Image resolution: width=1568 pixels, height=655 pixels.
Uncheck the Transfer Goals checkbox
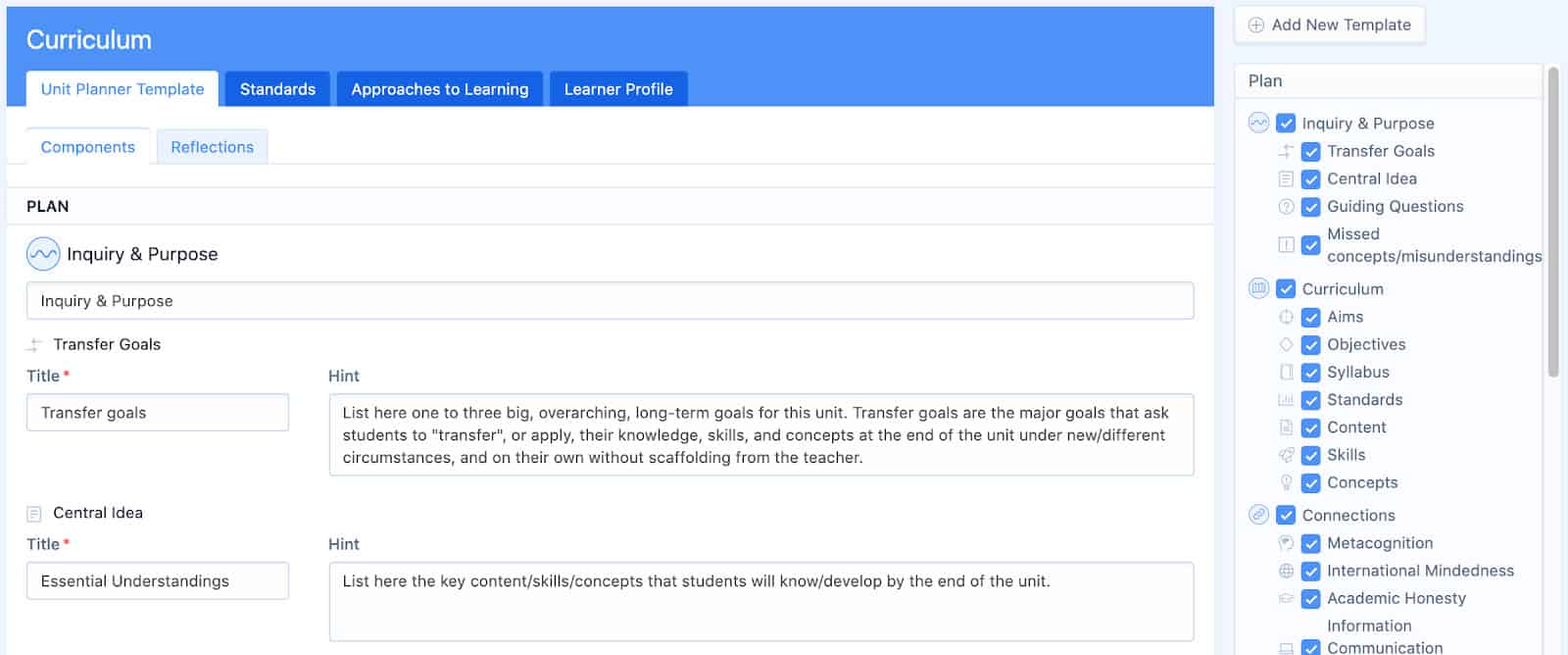click(x=1310, y=152)
